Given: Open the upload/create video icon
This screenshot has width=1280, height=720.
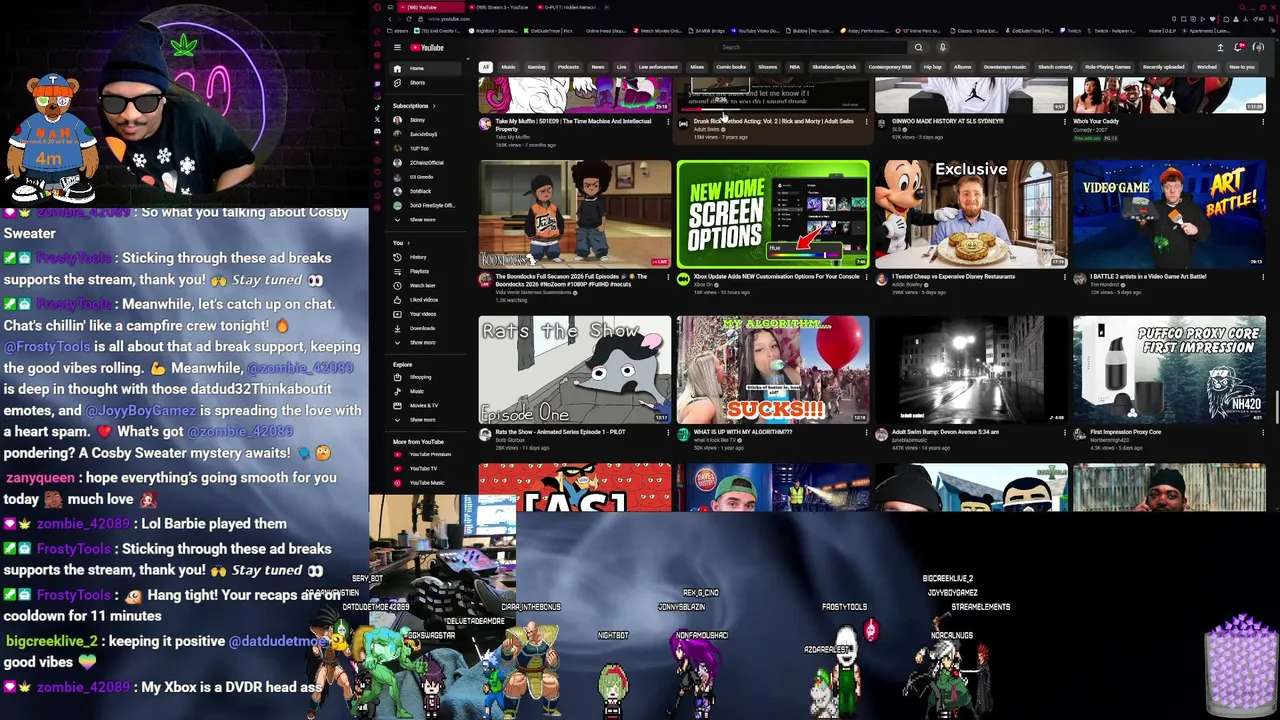Looking at the screenshot, I should pyautogui.click(x=1220, y=47).
